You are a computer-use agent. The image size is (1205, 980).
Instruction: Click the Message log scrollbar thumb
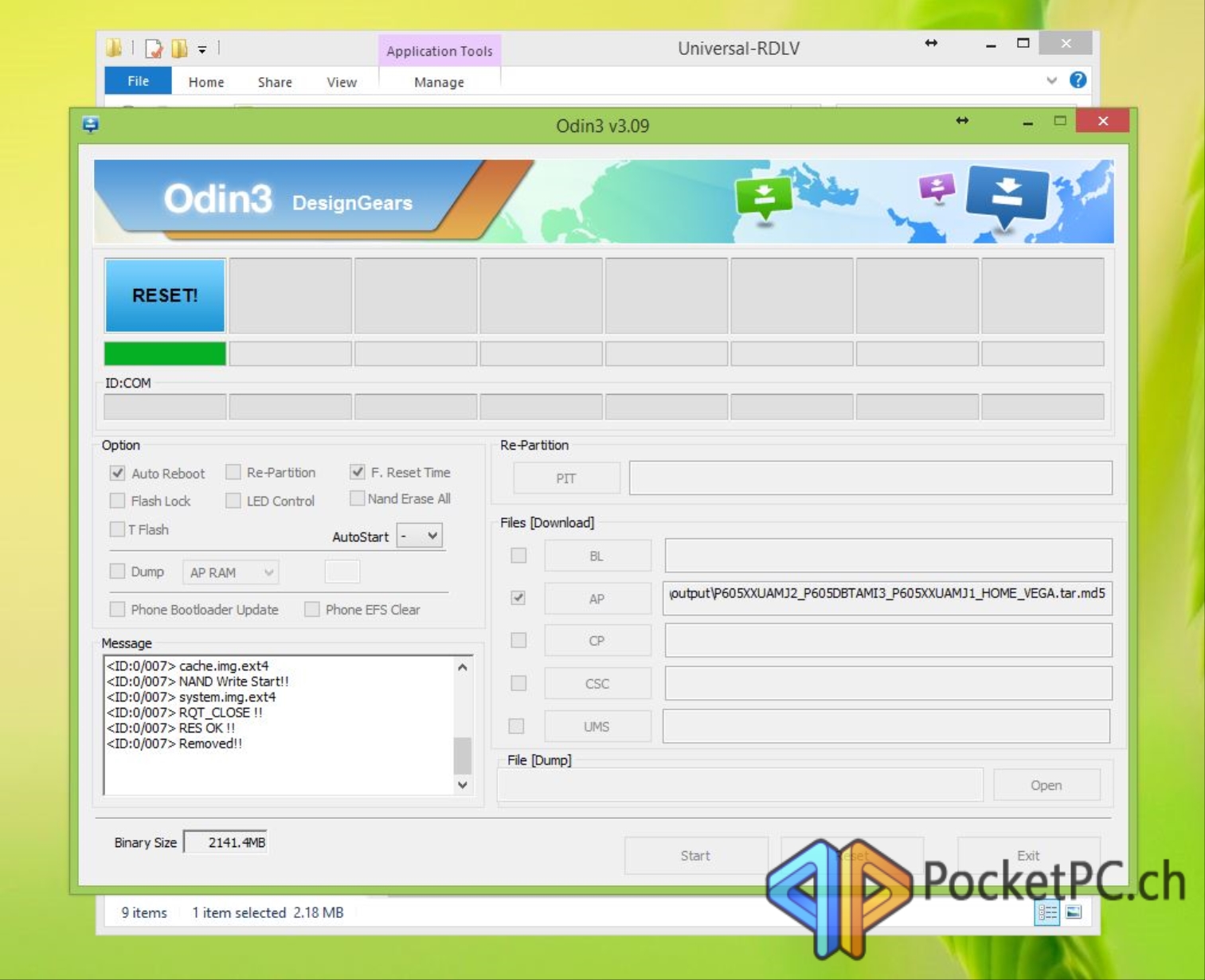[x=463, y=755]
